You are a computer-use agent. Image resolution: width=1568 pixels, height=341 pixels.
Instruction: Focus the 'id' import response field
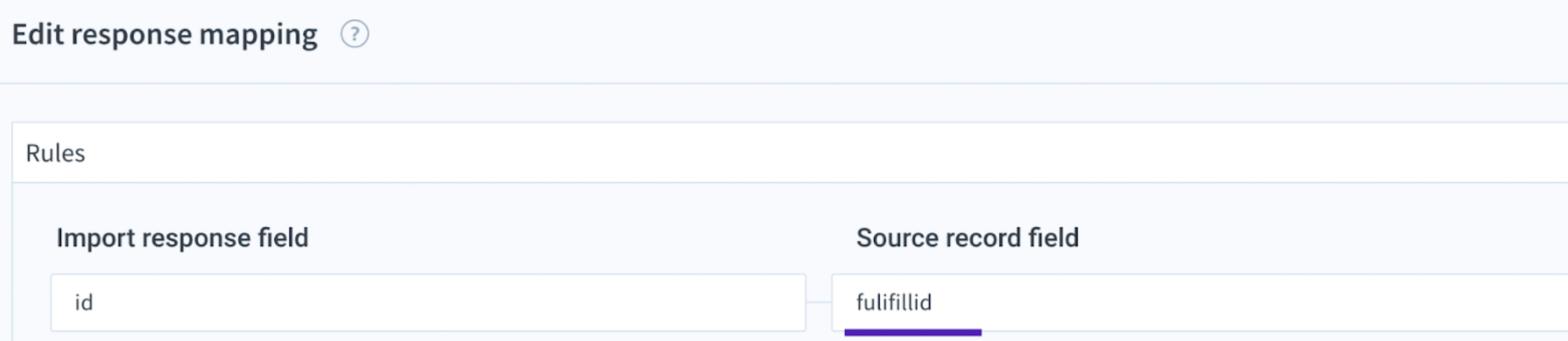(428, 303)
